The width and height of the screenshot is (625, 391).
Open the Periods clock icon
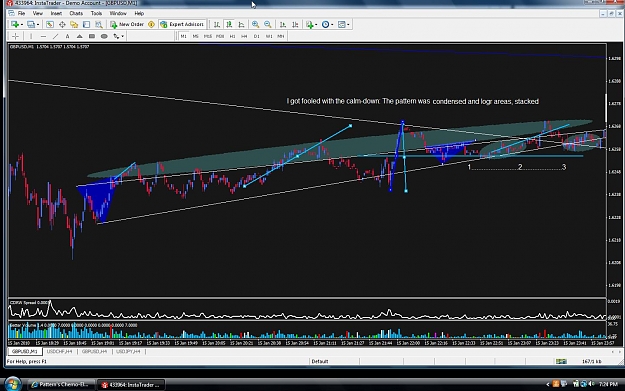click(x=325, y=24)
